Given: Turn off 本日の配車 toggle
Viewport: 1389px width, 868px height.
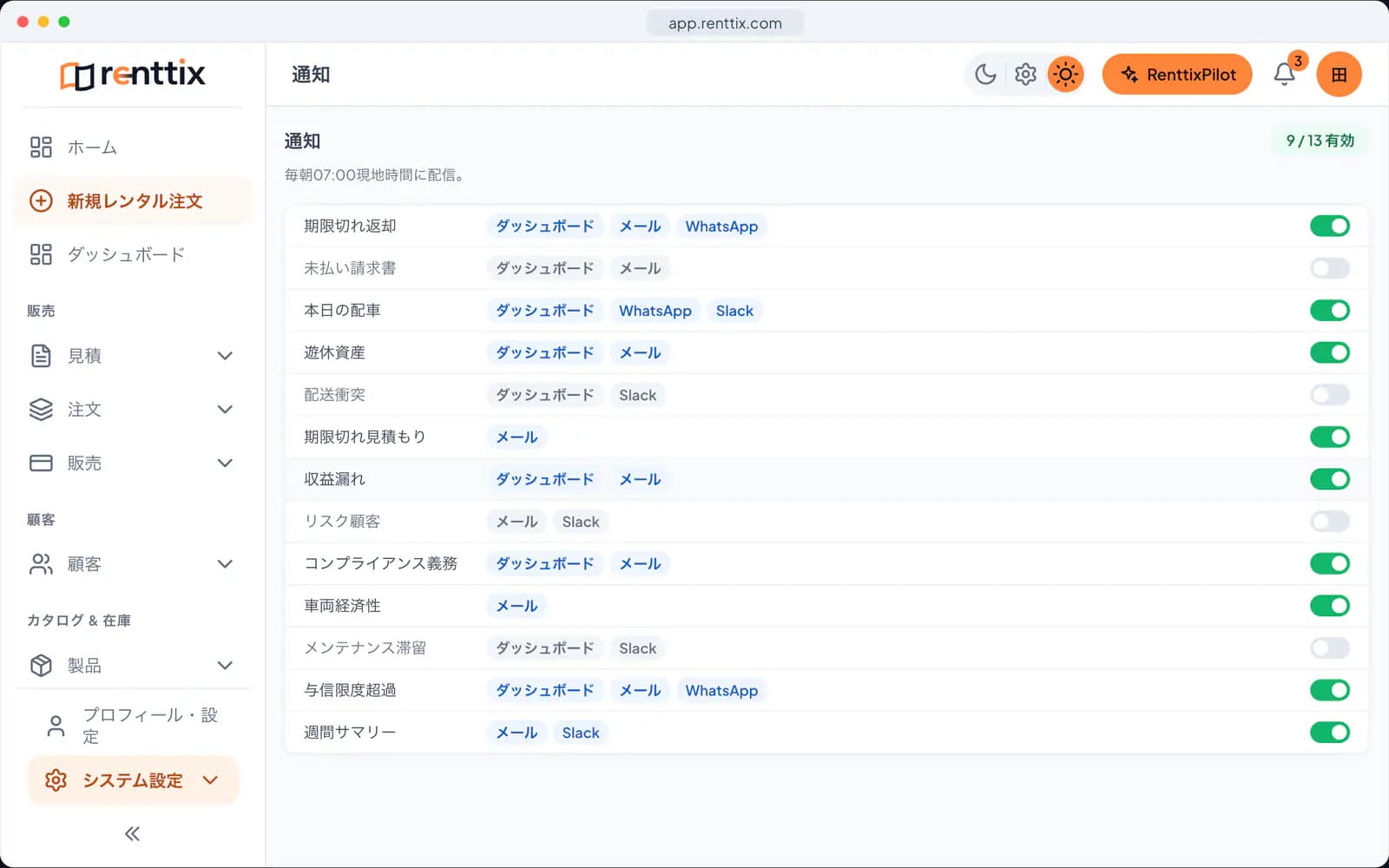Looking at the screenshot, I should 1330,311.
